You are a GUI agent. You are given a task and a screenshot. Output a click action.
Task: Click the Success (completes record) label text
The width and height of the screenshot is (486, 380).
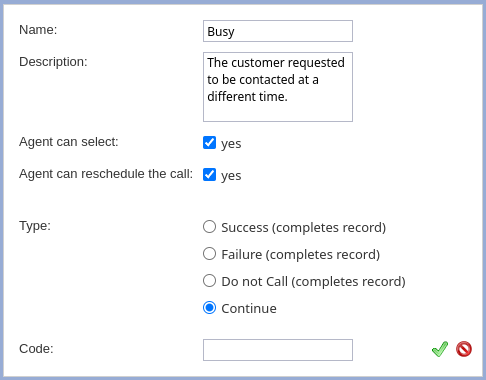pyautogui.click(x=304, y=228)
